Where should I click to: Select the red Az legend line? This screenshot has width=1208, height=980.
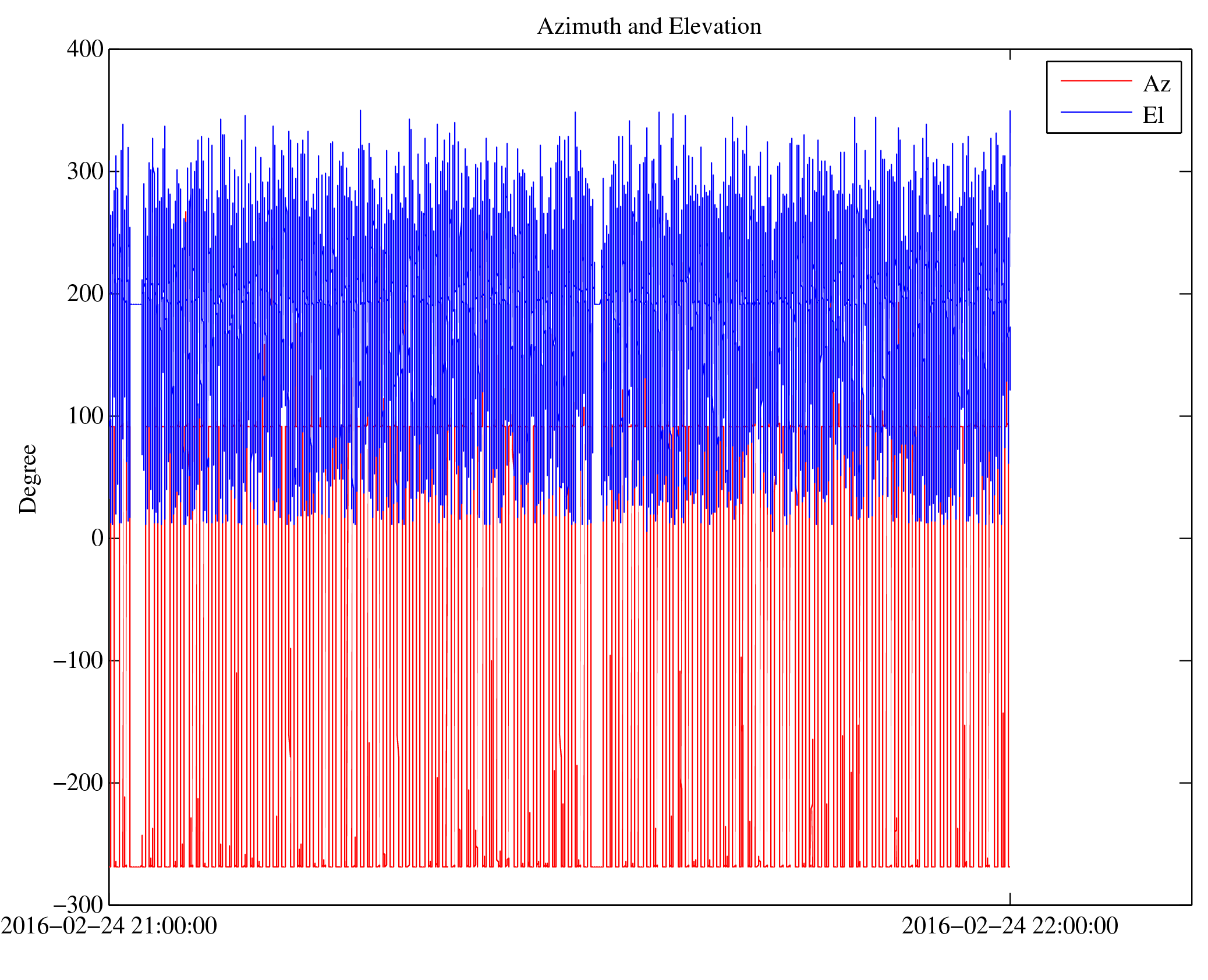tap(1096, 81)
